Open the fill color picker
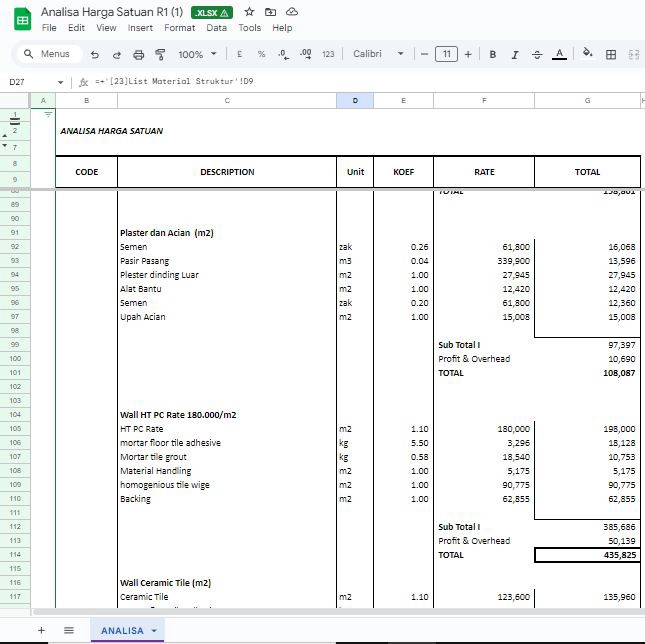The width and height of the screenshot is (645, 644). point(588,53)
